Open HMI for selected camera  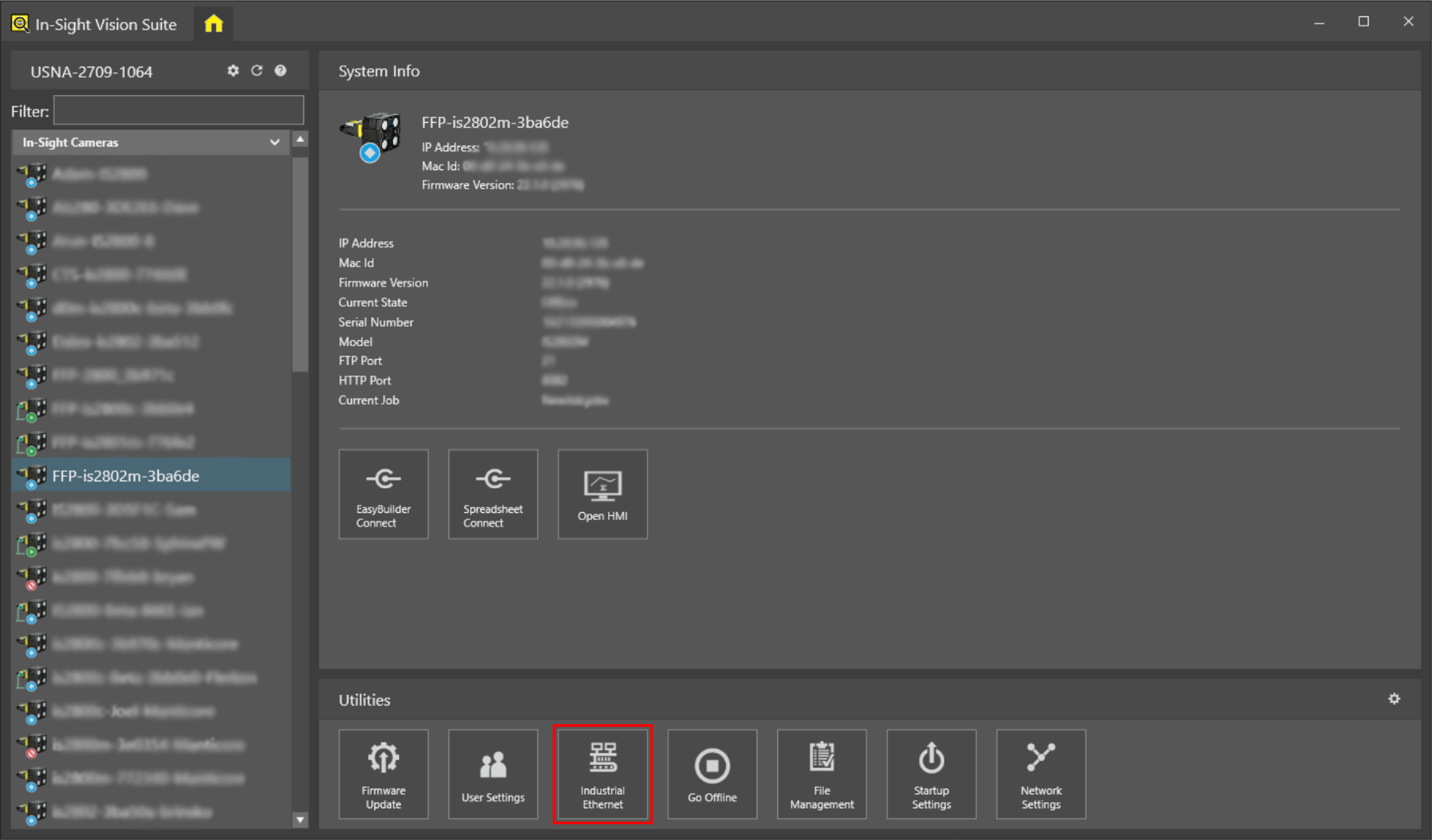[x=602, y=493]
